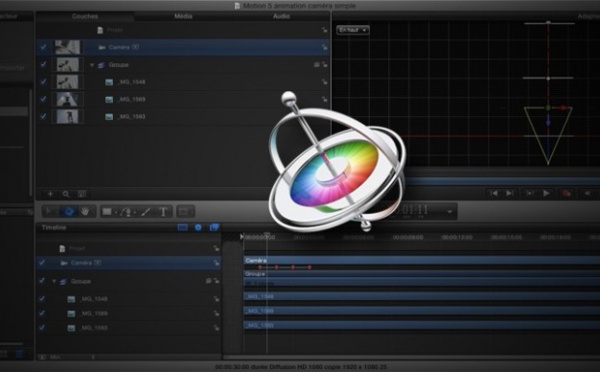Click the Timeline horizontal scrollbar
600x372 pixels.
(x=411, y=357)
